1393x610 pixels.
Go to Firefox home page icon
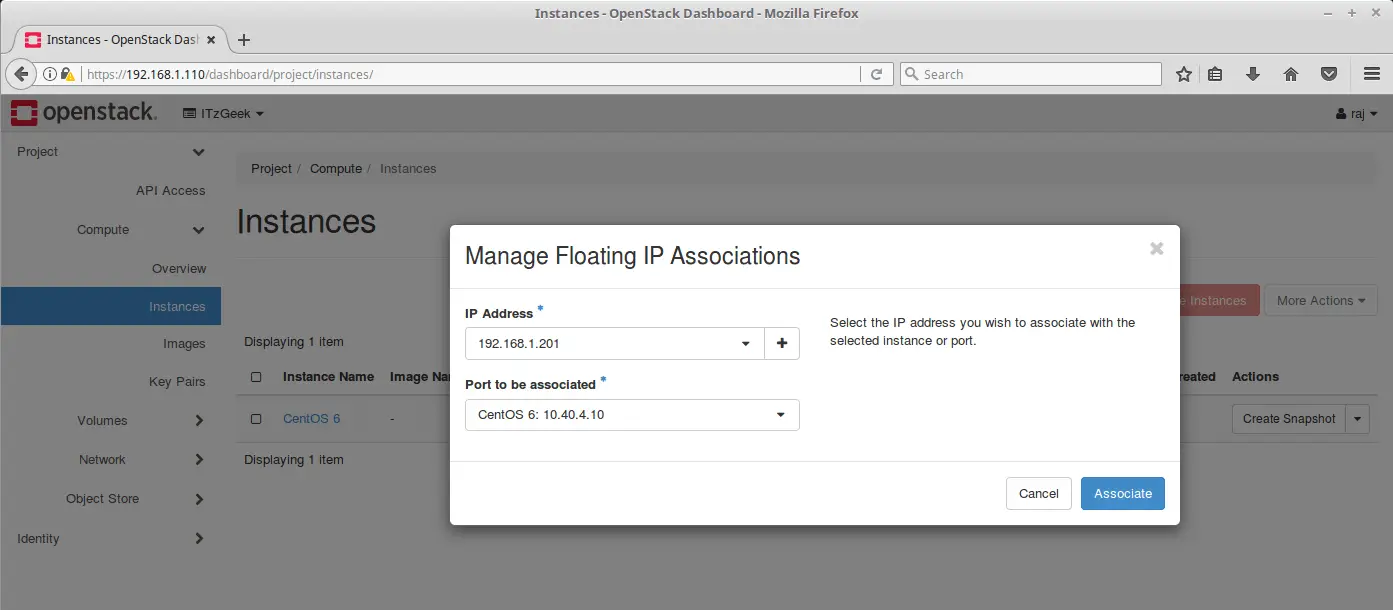click(x=1290, y=74)
